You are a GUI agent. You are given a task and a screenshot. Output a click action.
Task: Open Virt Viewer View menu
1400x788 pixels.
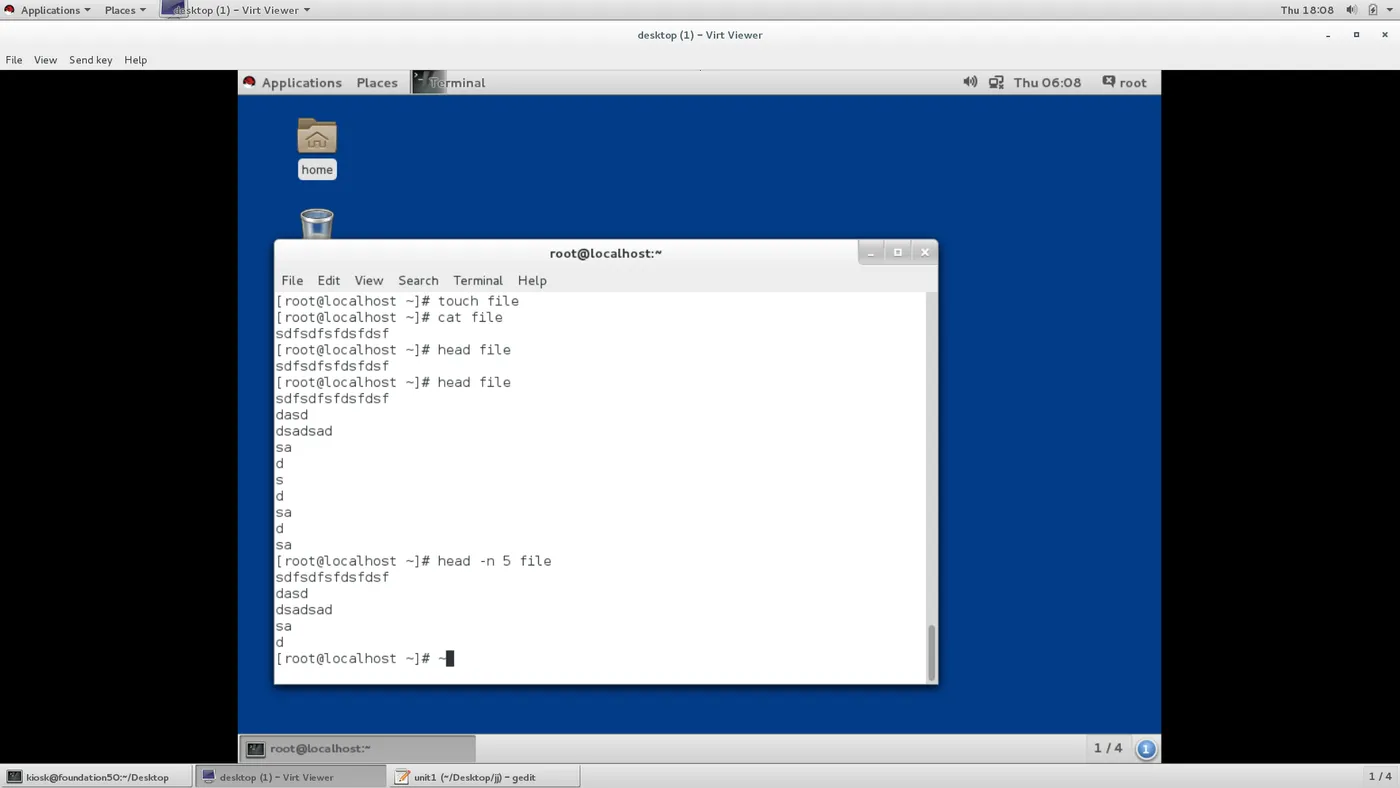point(46,60)
